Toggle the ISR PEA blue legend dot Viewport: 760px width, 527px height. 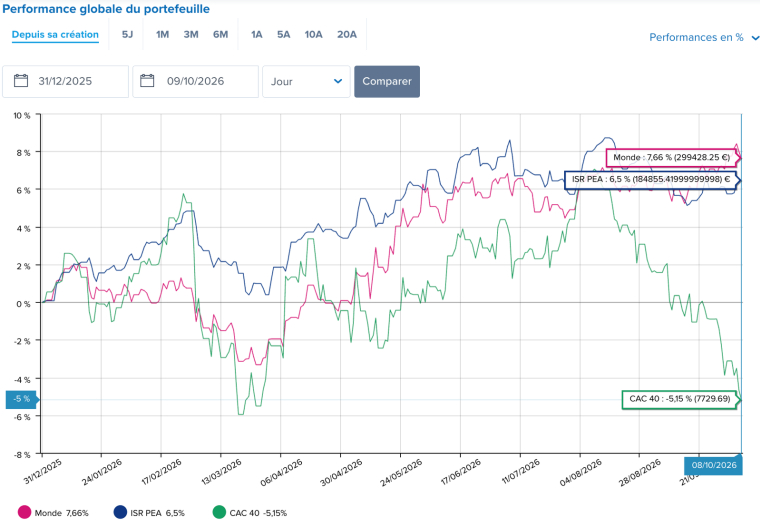click(120, 512)
